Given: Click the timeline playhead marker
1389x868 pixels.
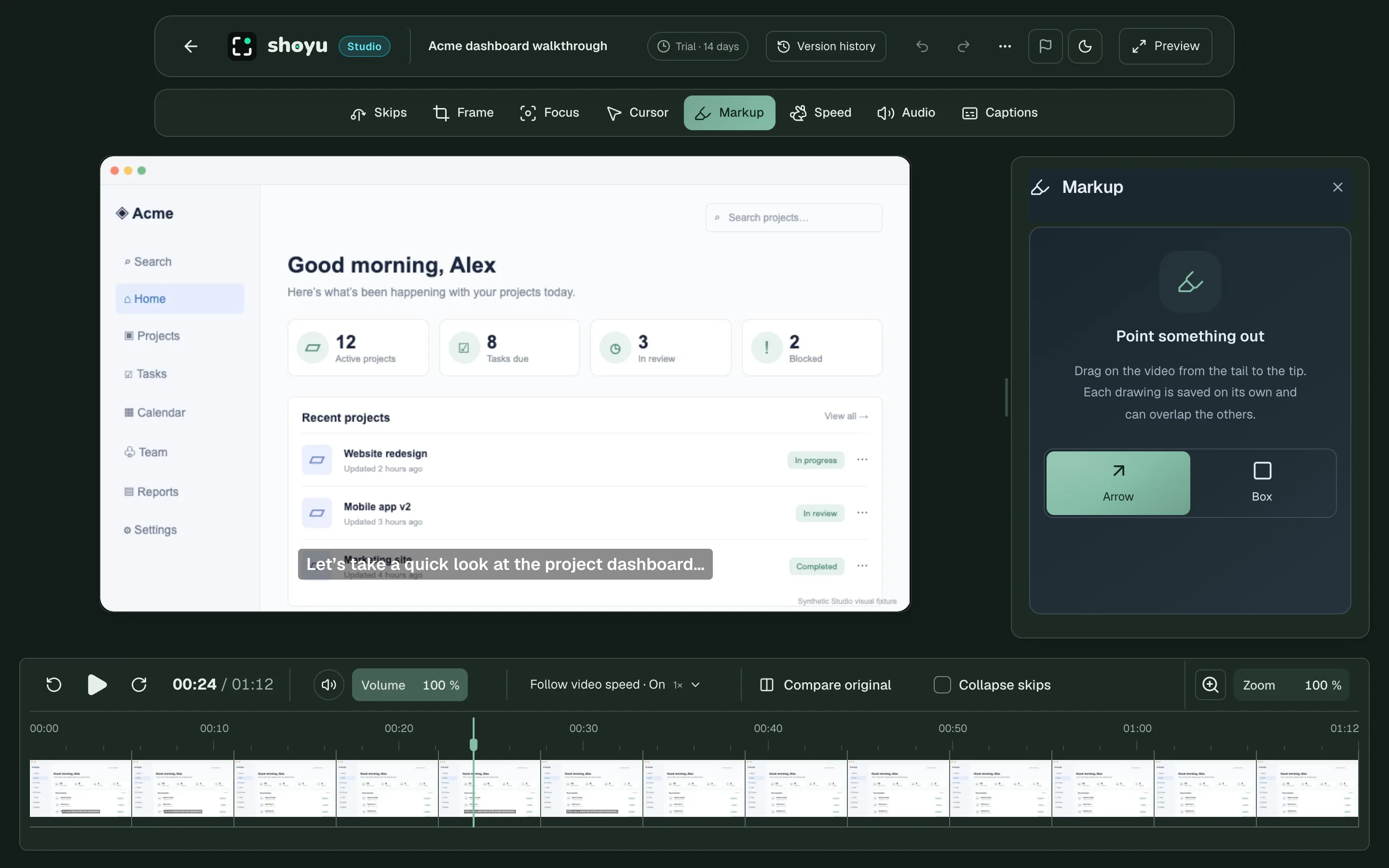Looking at the screenshot, I should pyautogui.click(x=474, y=745).
